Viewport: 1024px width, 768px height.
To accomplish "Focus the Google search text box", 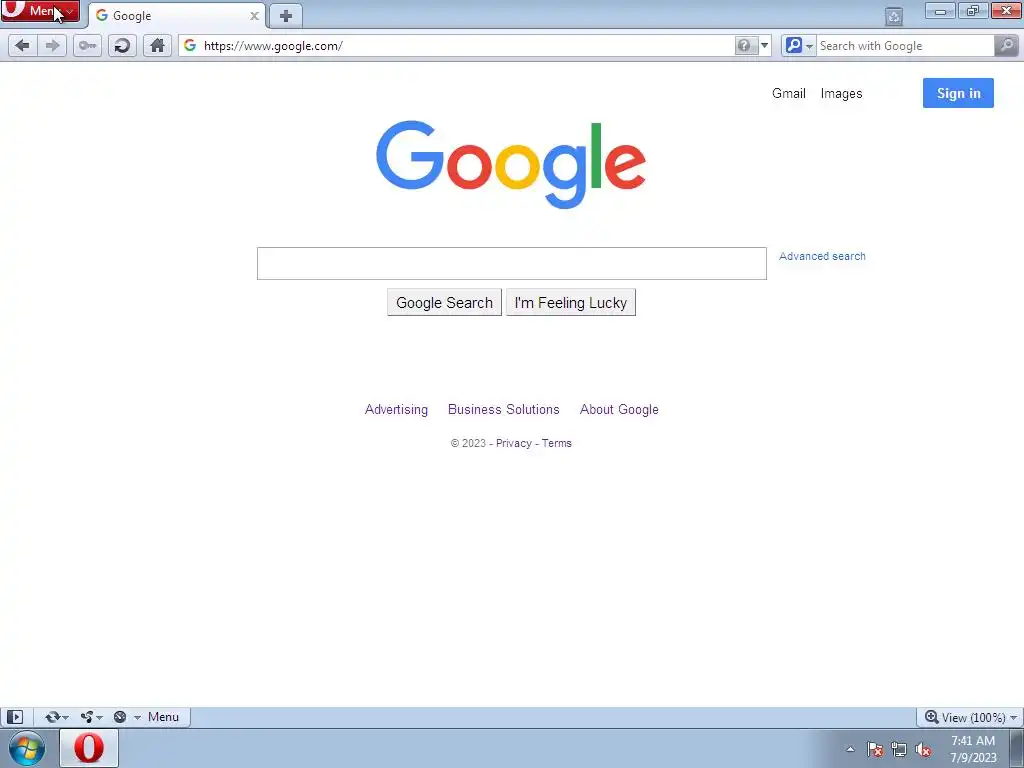I will pos(511,263).
